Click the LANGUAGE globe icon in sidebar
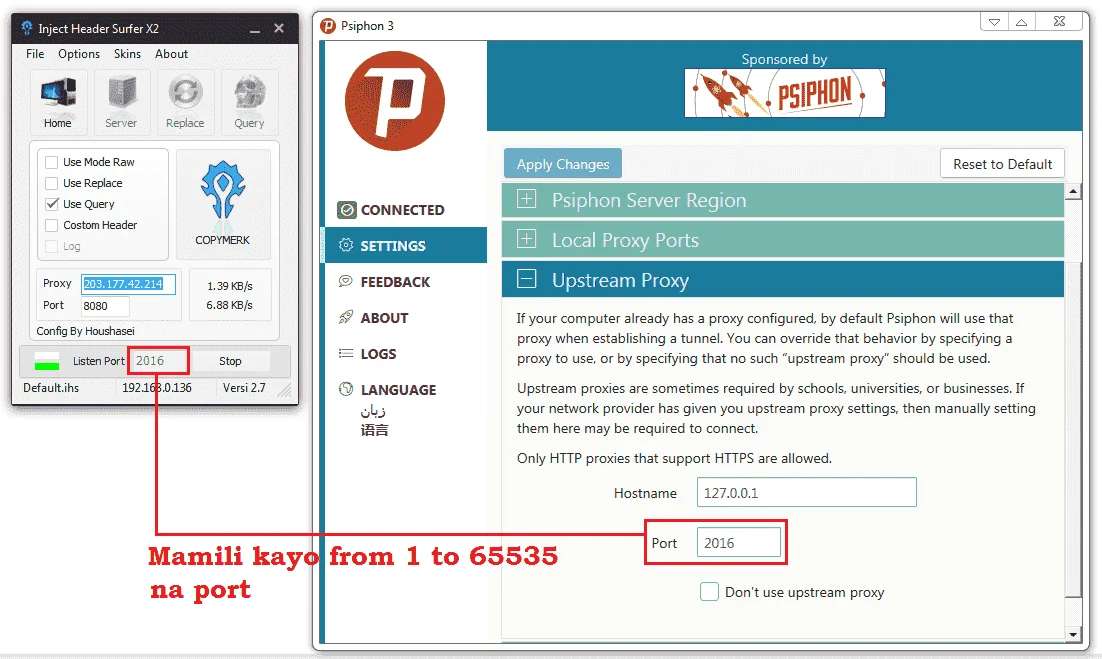Image resolution: width=1102 pixels, height=659 pixels. pyautogui.click(x=346, y=389)
